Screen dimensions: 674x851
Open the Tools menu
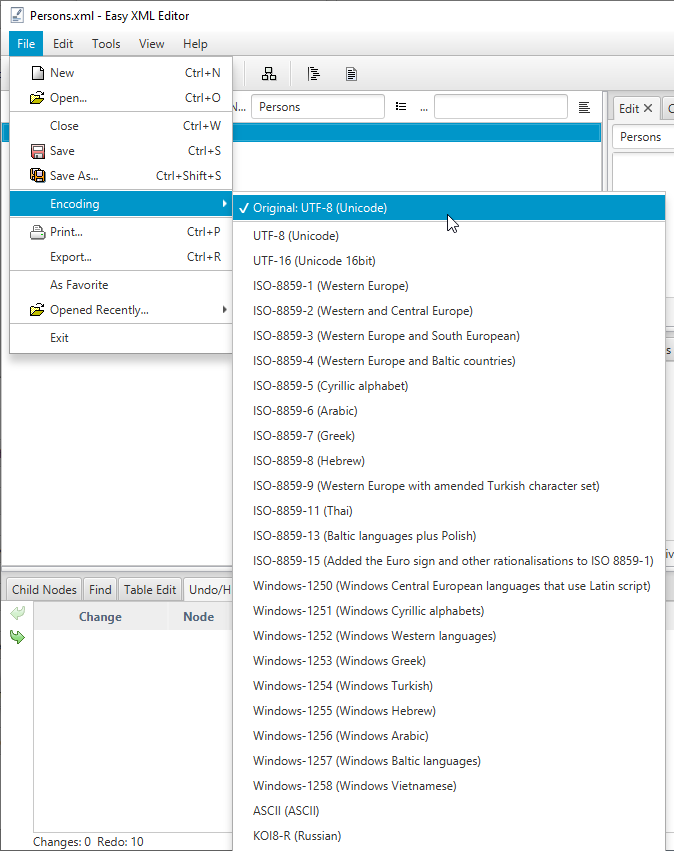pyautogui.click(x=106, y=43)
